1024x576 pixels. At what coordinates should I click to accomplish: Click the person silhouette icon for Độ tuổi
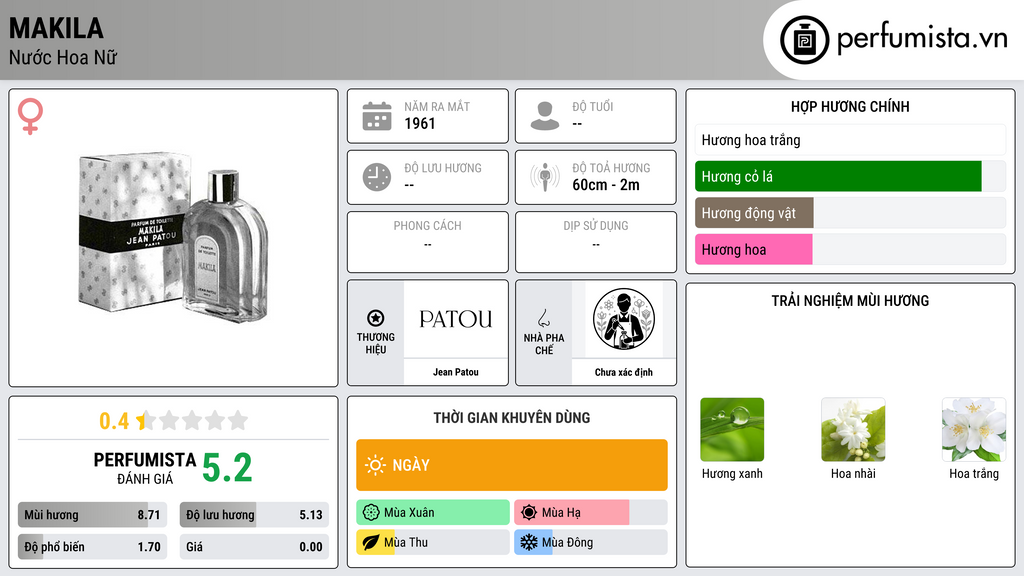pos(545,116)
